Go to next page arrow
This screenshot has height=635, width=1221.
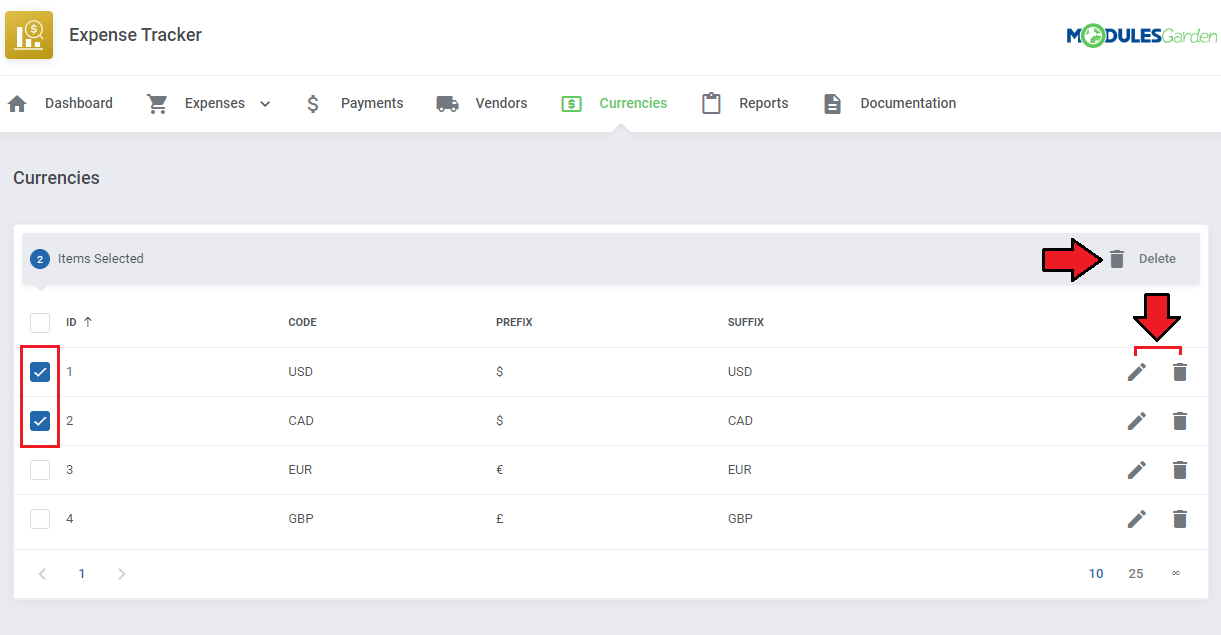[122, 574]
